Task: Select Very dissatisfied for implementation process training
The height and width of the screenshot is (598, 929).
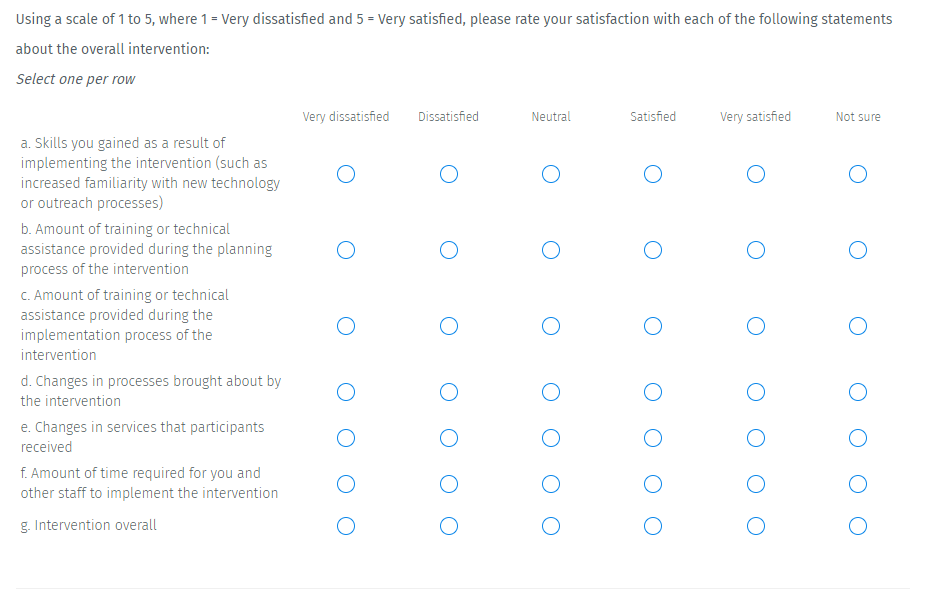Action: (346, 325)
